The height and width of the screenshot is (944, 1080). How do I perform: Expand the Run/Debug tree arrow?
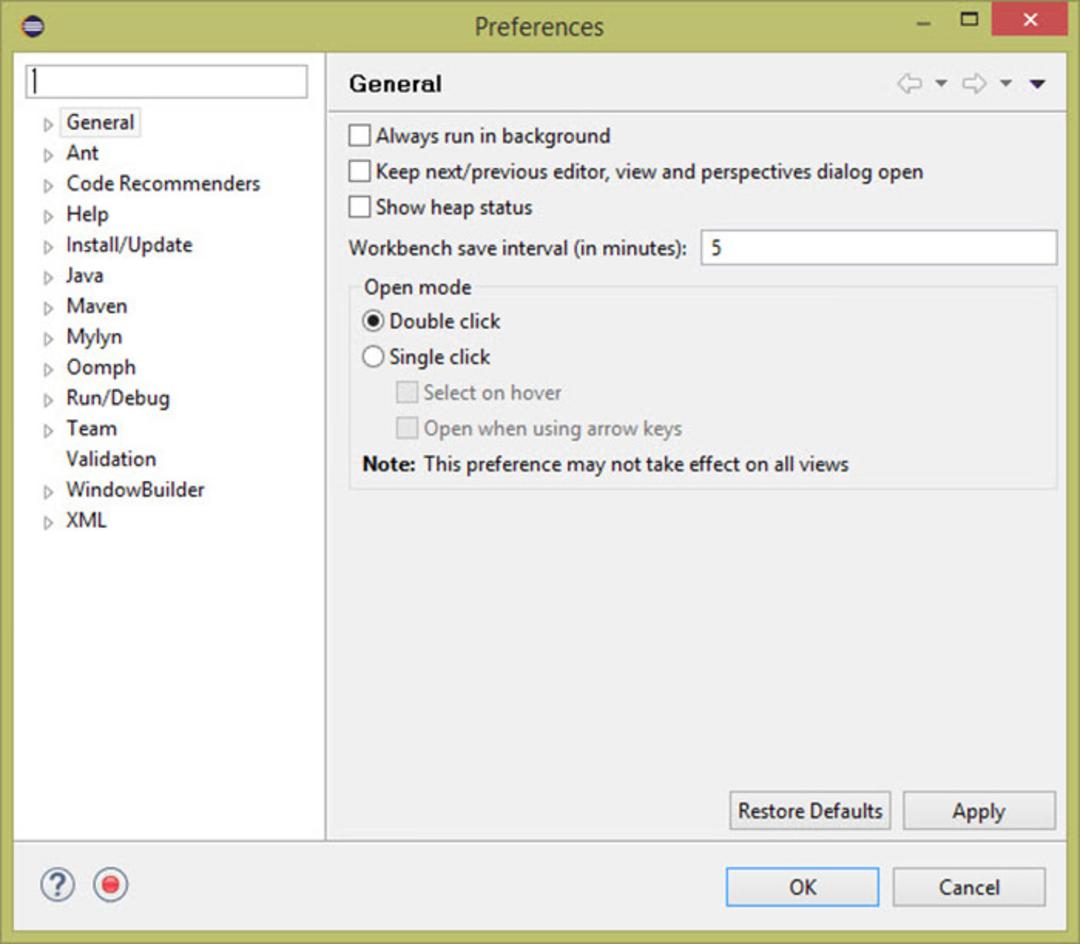click(x=48, y=400)
